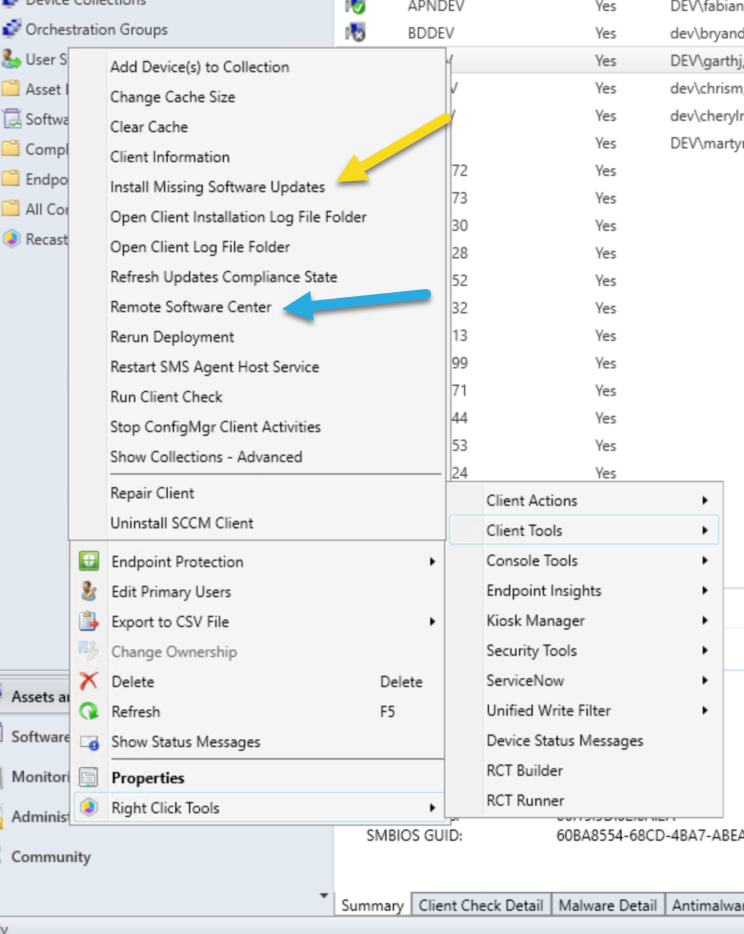The height and width of the screenshot is (934, 744).
Task: Expand the Client Actions submenu arrow
Action: click(705, 501)
